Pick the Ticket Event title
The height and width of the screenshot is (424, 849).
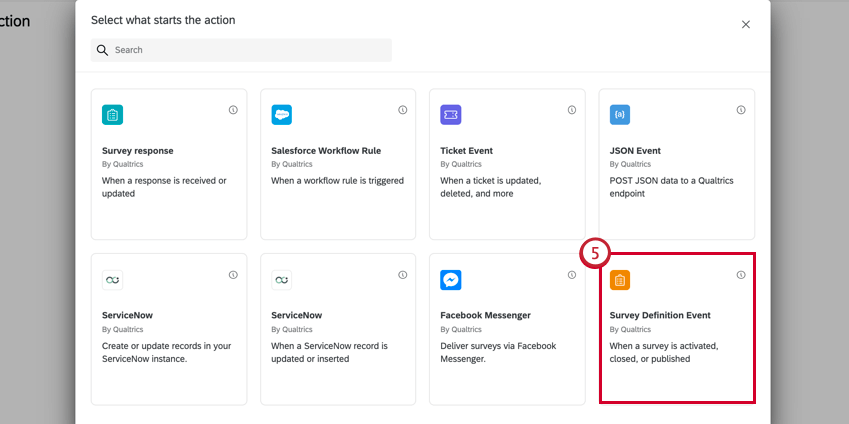[x=467, y=151]
